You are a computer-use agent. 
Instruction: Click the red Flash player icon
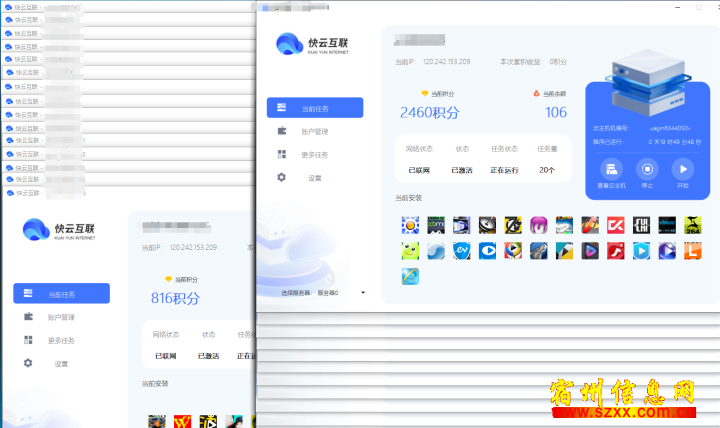(x=616, y=251)
